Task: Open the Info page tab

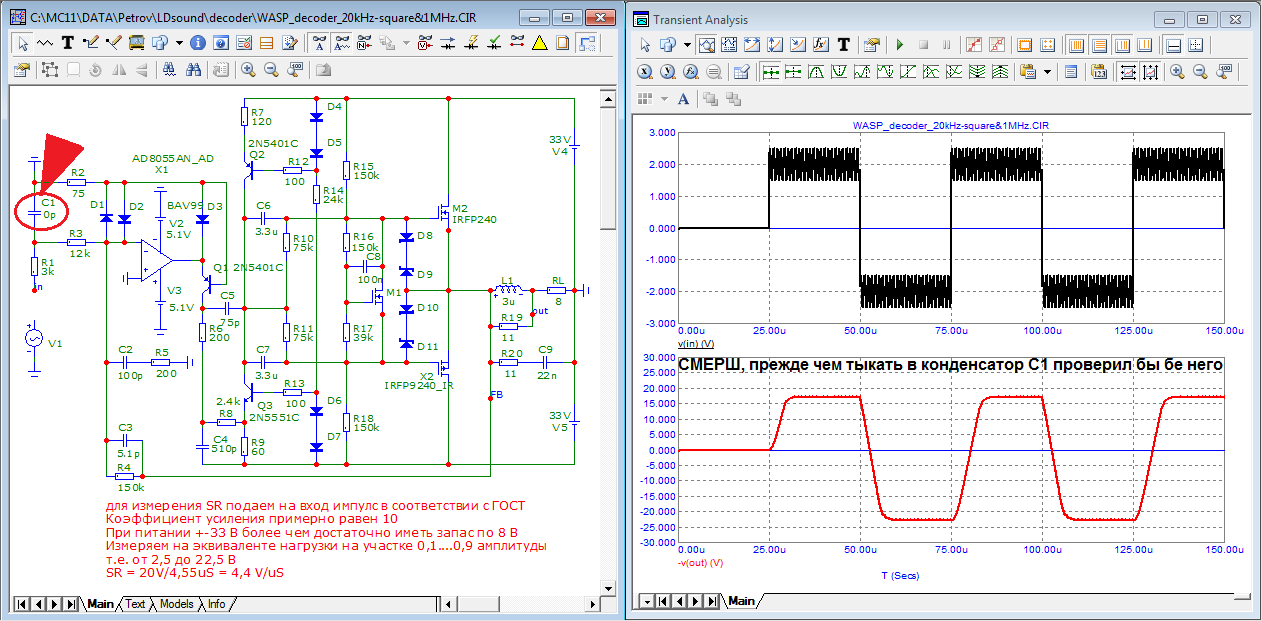Action: point(216,604)
